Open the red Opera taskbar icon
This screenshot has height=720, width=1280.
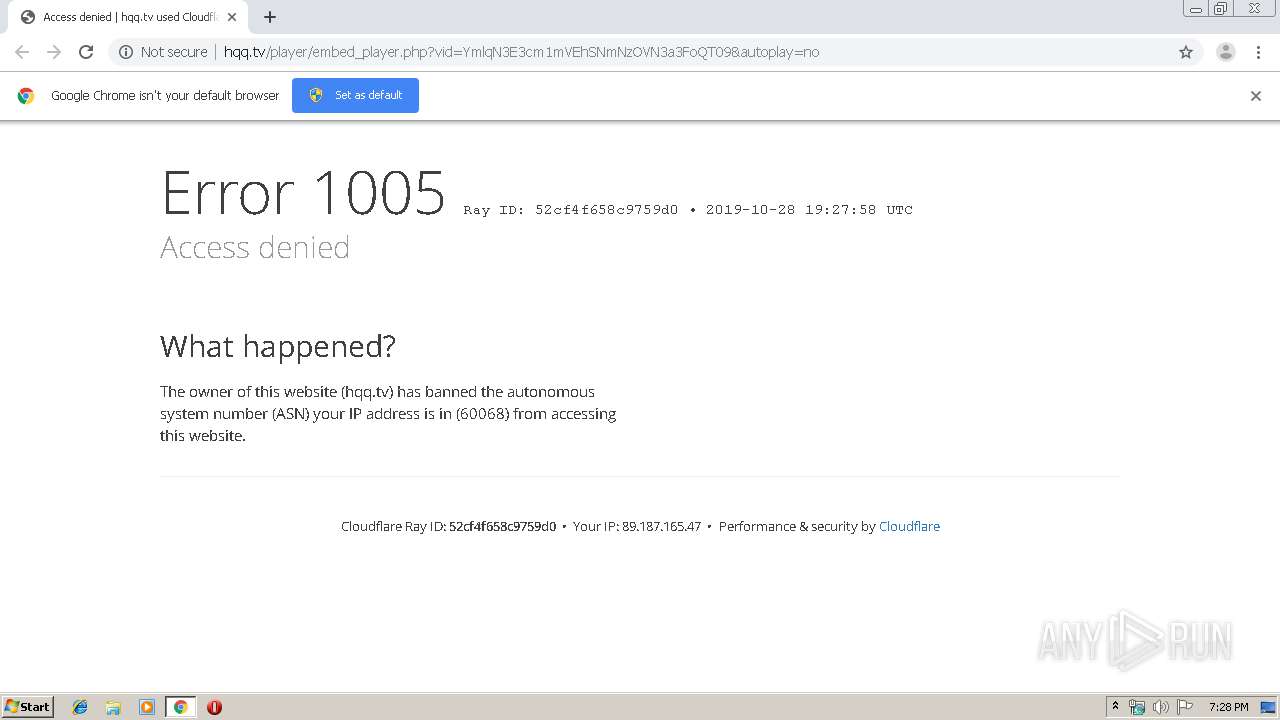tap(214, 707)
